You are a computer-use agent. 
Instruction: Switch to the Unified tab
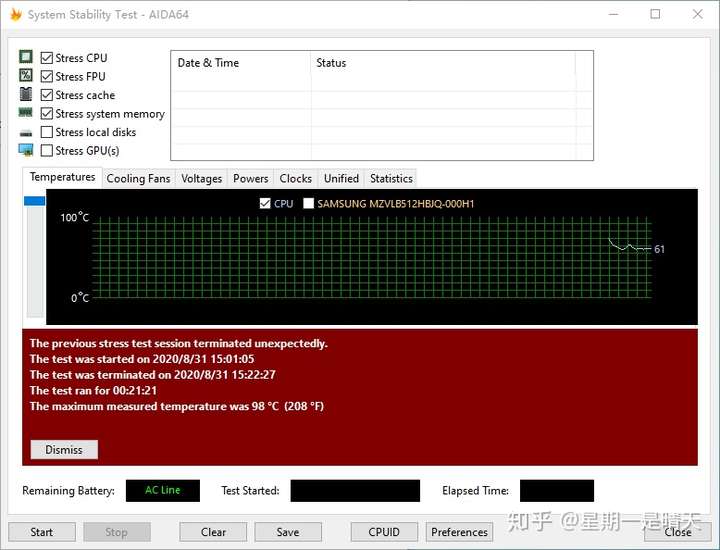(341, 179)
